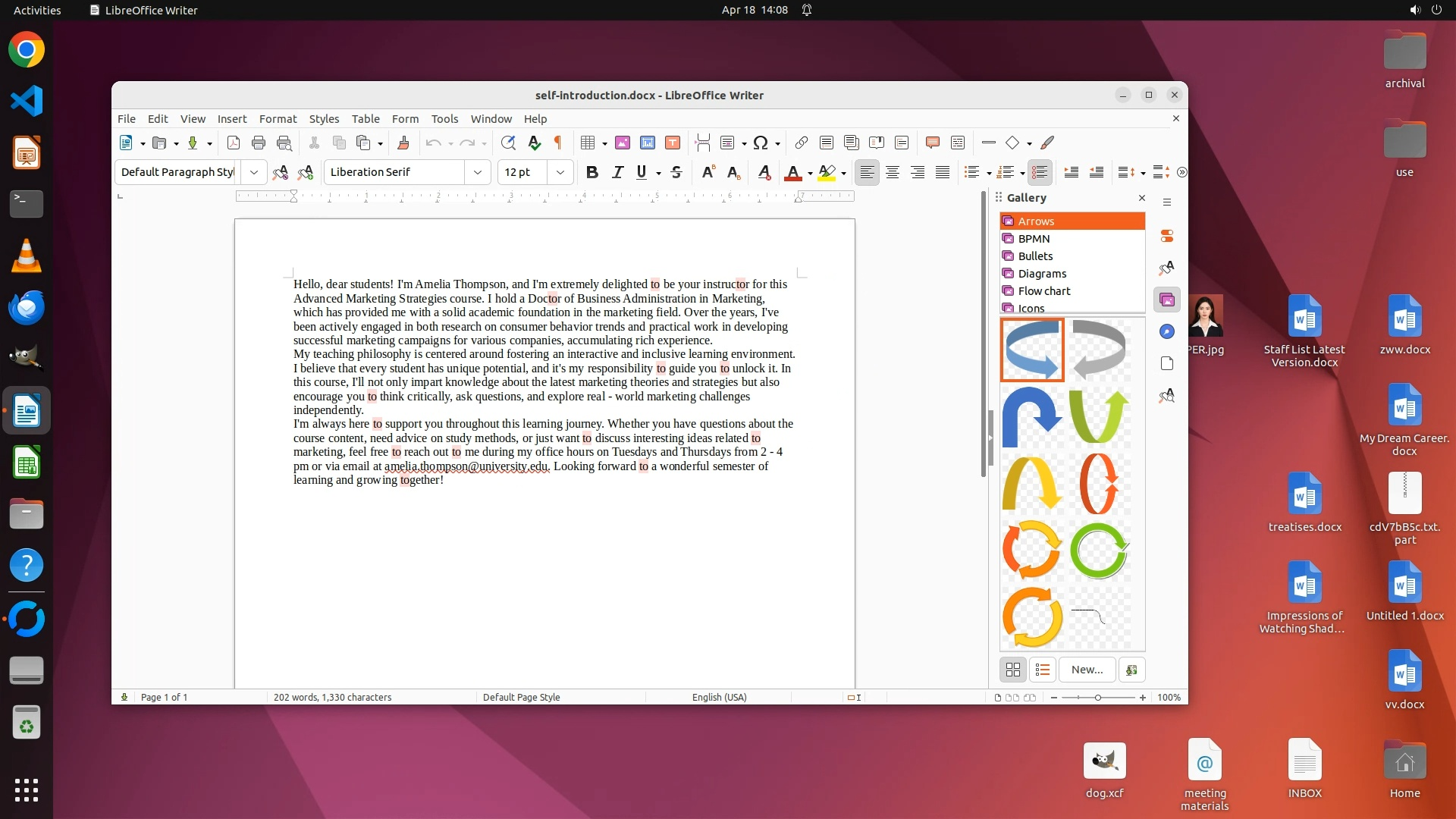The image size is (1456, 819).
Task: Toggle Bold formatting
Action: 592,172
